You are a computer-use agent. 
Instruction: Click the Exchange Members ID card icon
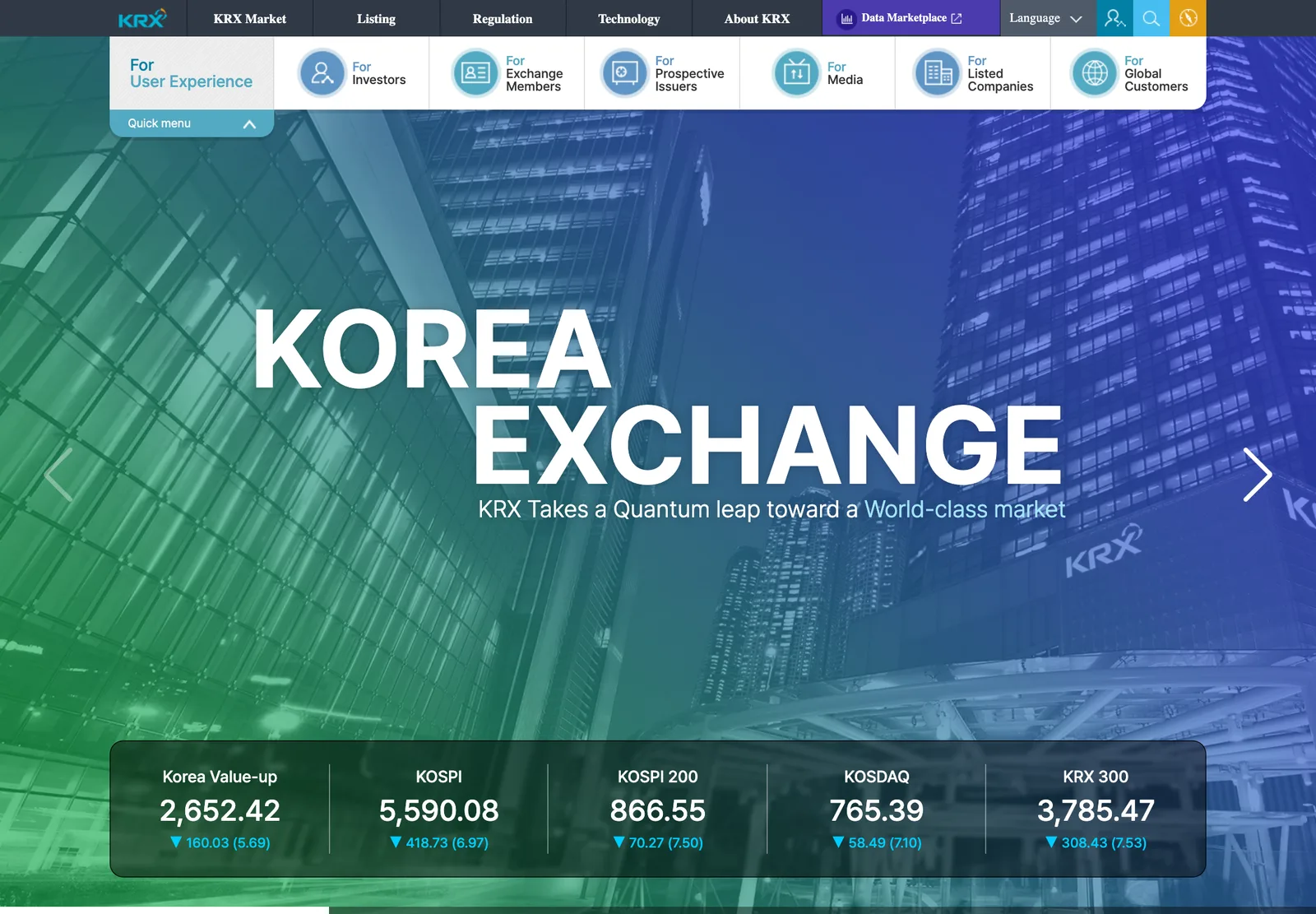pyautogui.click(x=475, y=73)
